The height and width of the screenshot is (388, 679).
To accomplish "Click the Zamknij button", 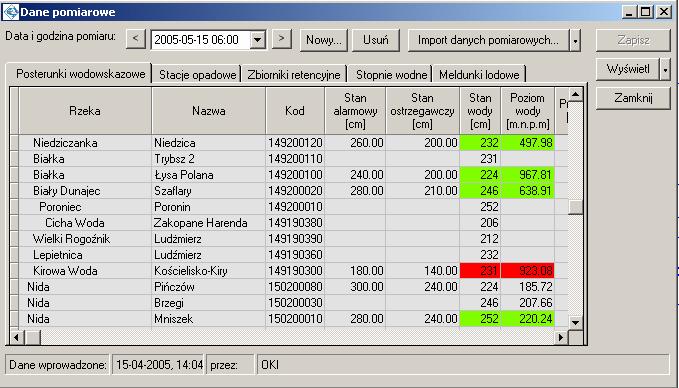I will pyautogui.click(x=633, y=98).
